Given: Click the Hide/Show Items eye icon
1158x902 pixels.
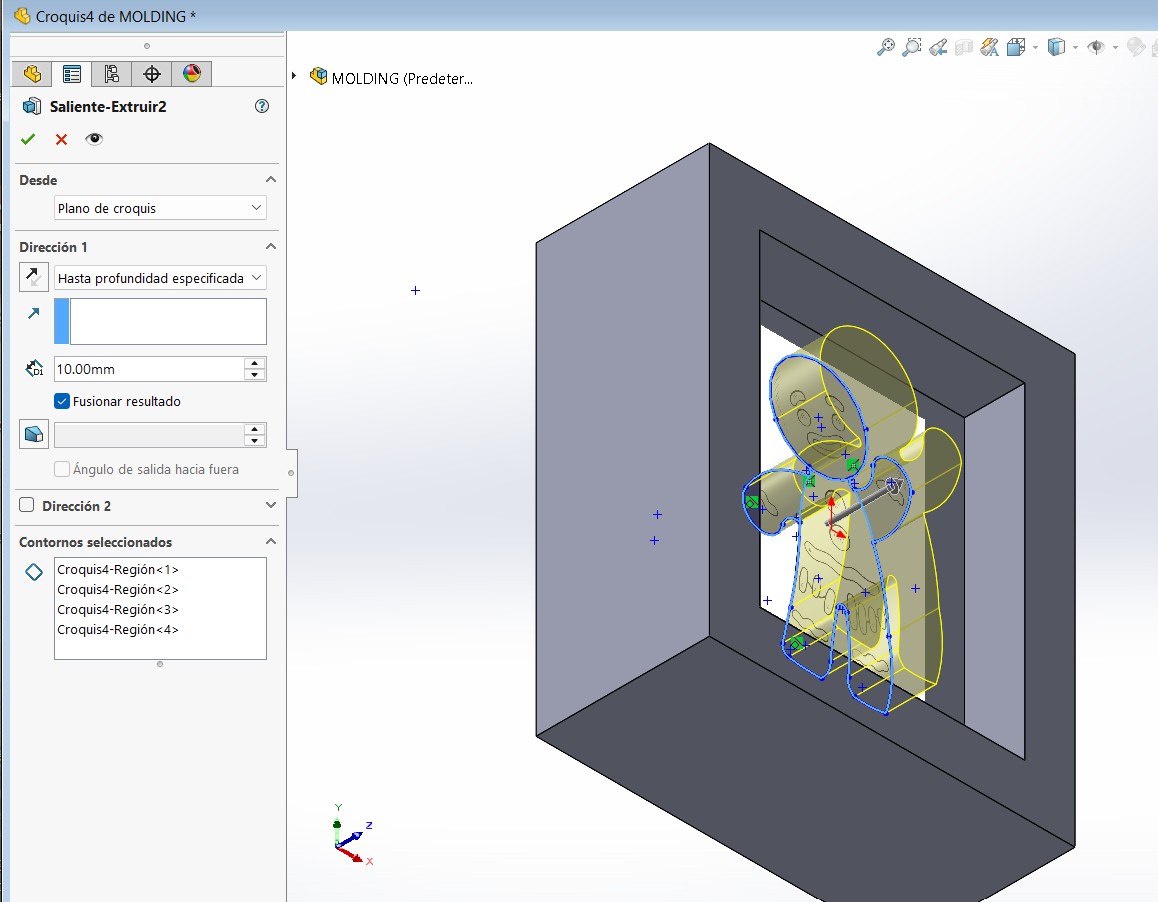Looking at the screenshot, I should click(x=1097, y=47).
